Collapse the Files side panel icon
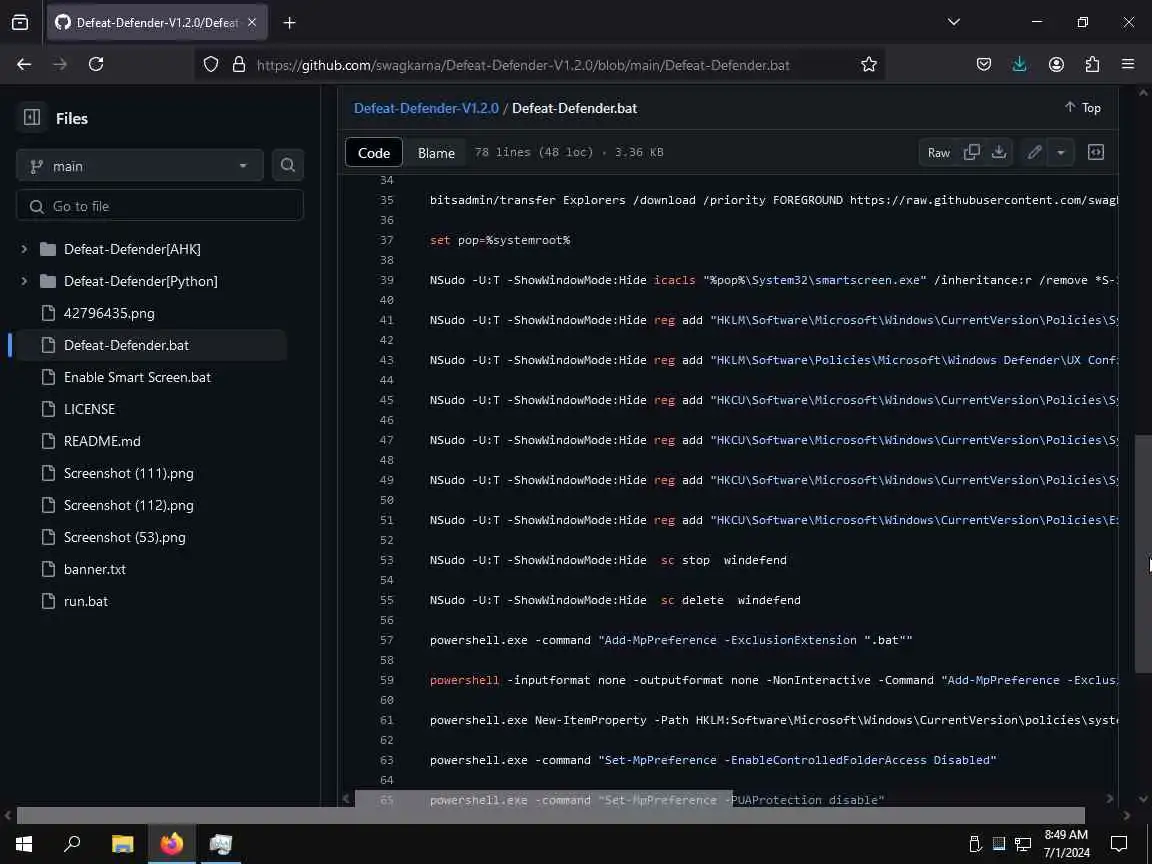 pos(32,118)
